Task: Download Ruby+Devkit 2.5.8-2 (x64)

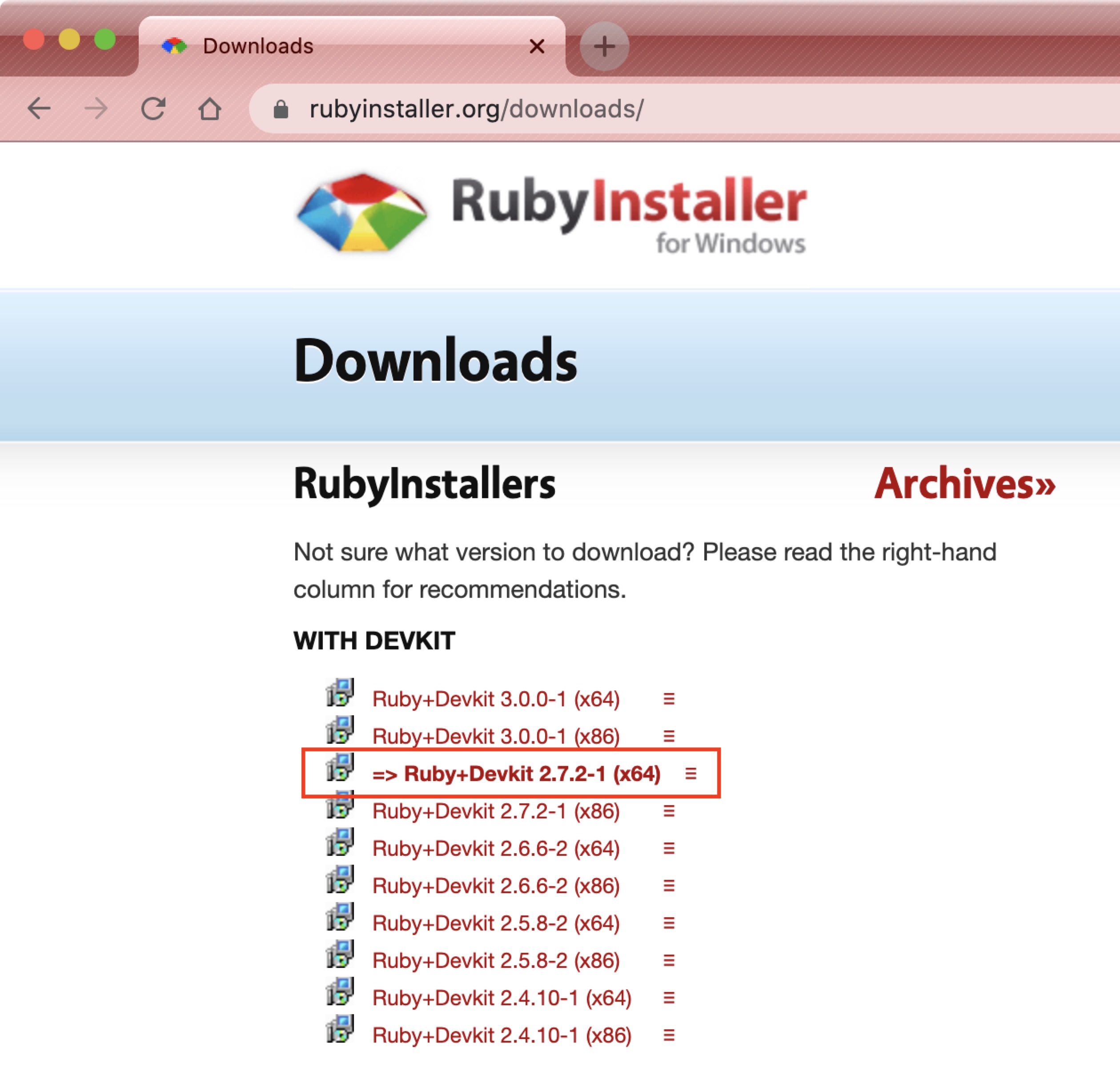Action: tap(496, 923)
